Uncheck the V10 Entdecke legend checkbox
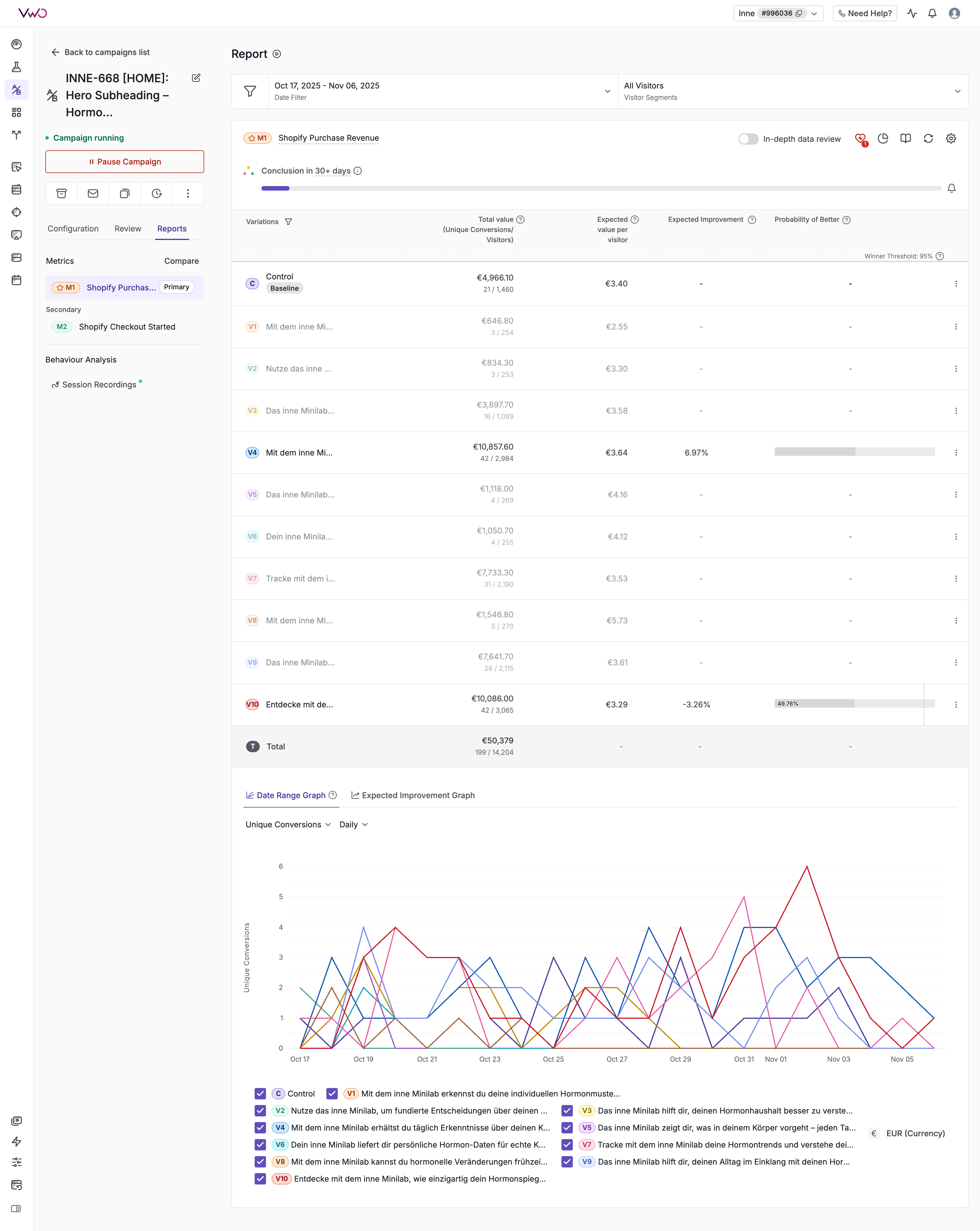980x1231 pixels. pyautogui.click(x=260, y=1179)
